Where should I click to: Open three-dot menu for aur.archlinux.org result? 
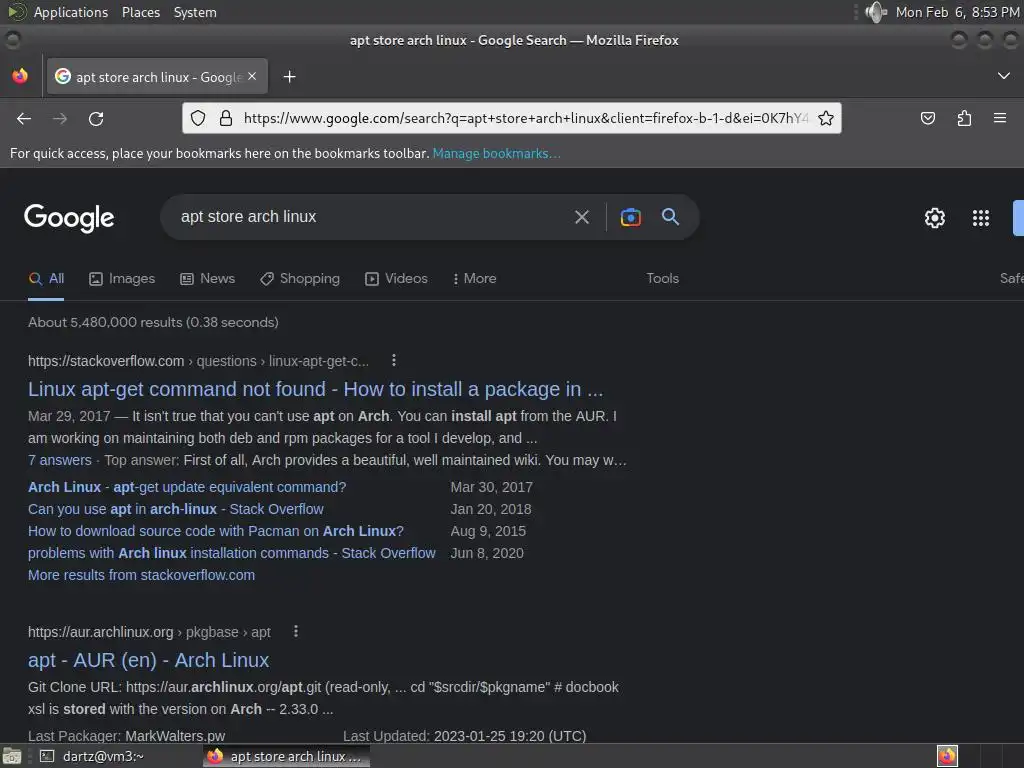[296, 632]
